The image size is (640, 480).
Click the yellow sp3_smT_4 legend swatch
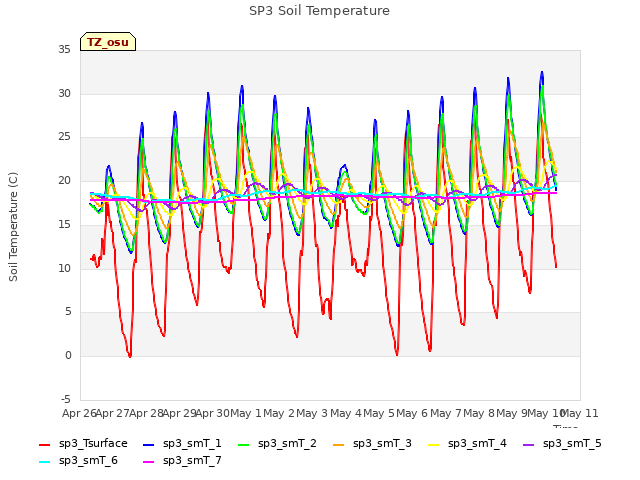pyautogui.click(x=433, y=444)
